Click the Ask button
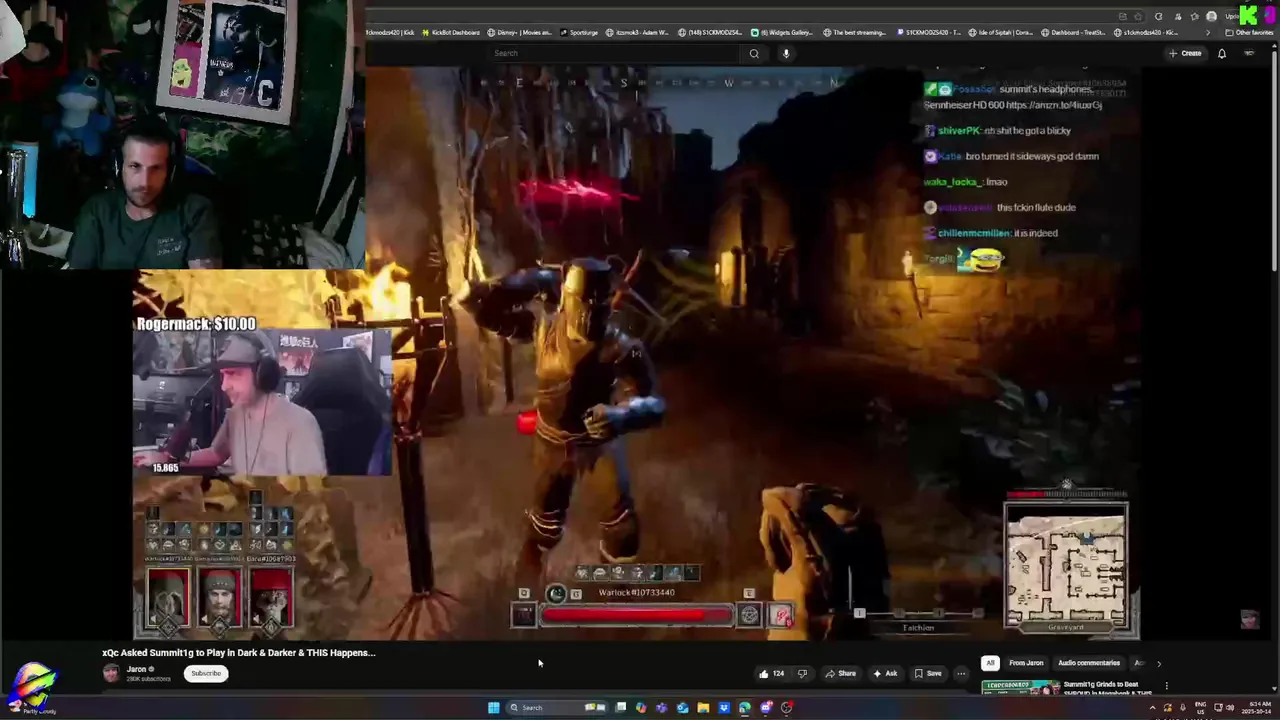Screen dimensions: 1280x720 coord(884,673)
